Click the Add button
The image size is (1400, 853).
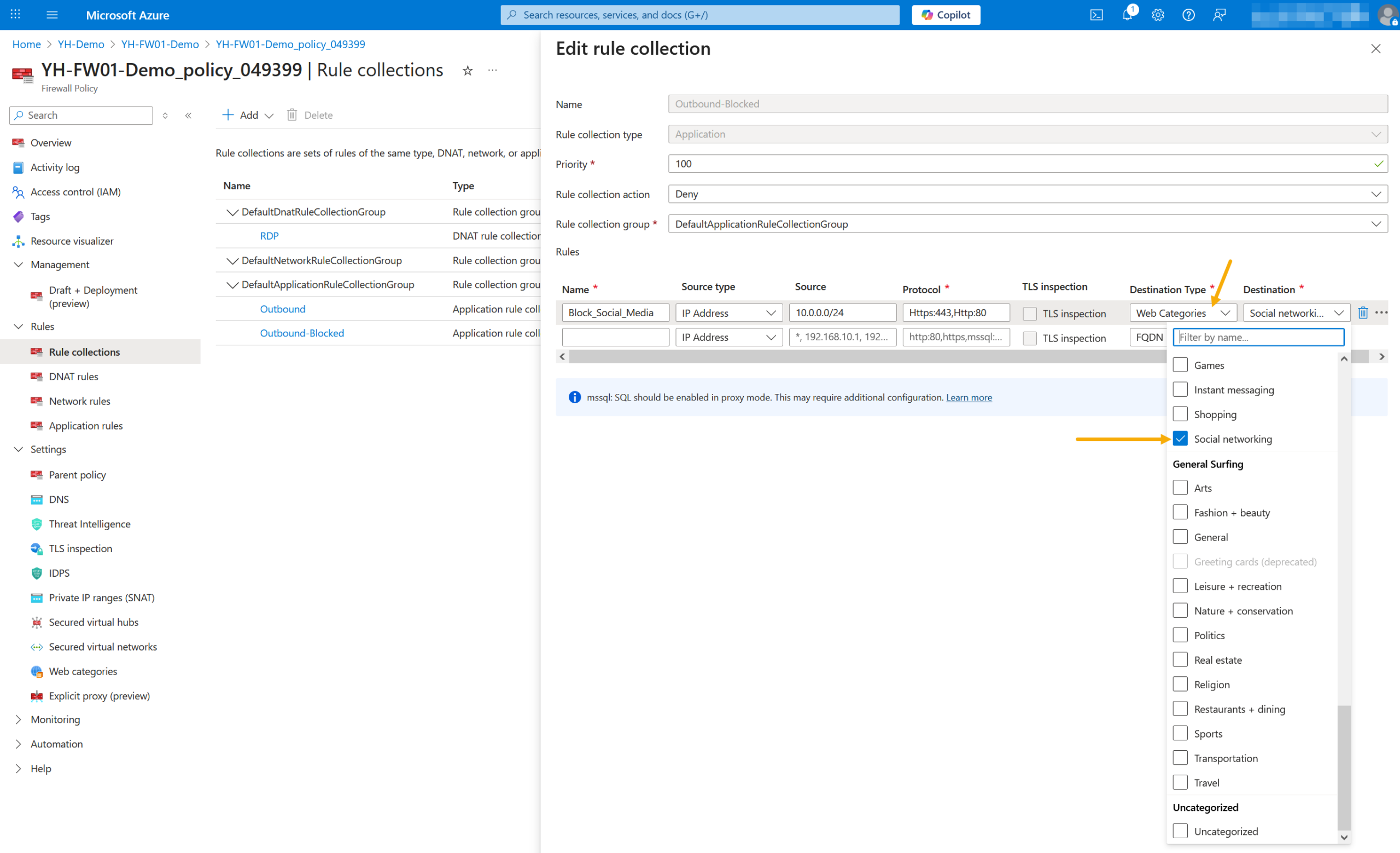[x=247, y=115]
